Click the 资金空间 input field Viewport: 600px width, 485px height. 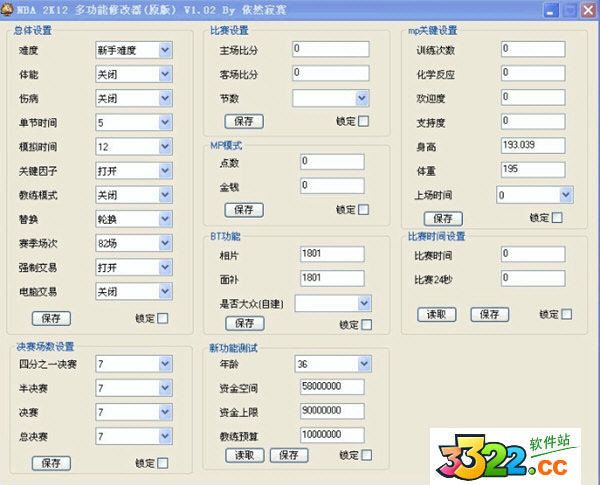(x=332, y=387)
